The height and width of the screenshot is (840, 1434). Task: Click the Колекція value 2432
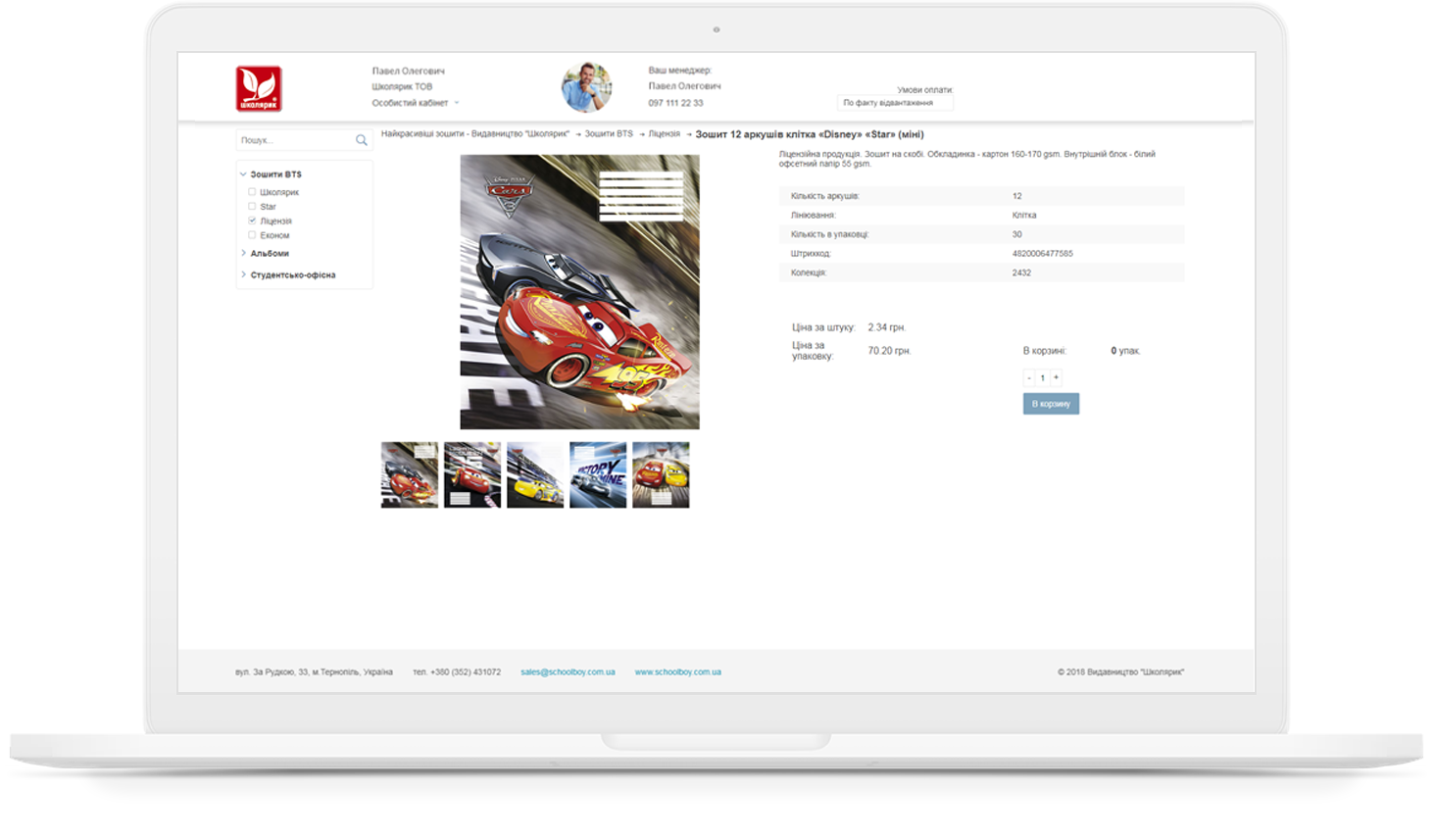(x=1021, y=273)
